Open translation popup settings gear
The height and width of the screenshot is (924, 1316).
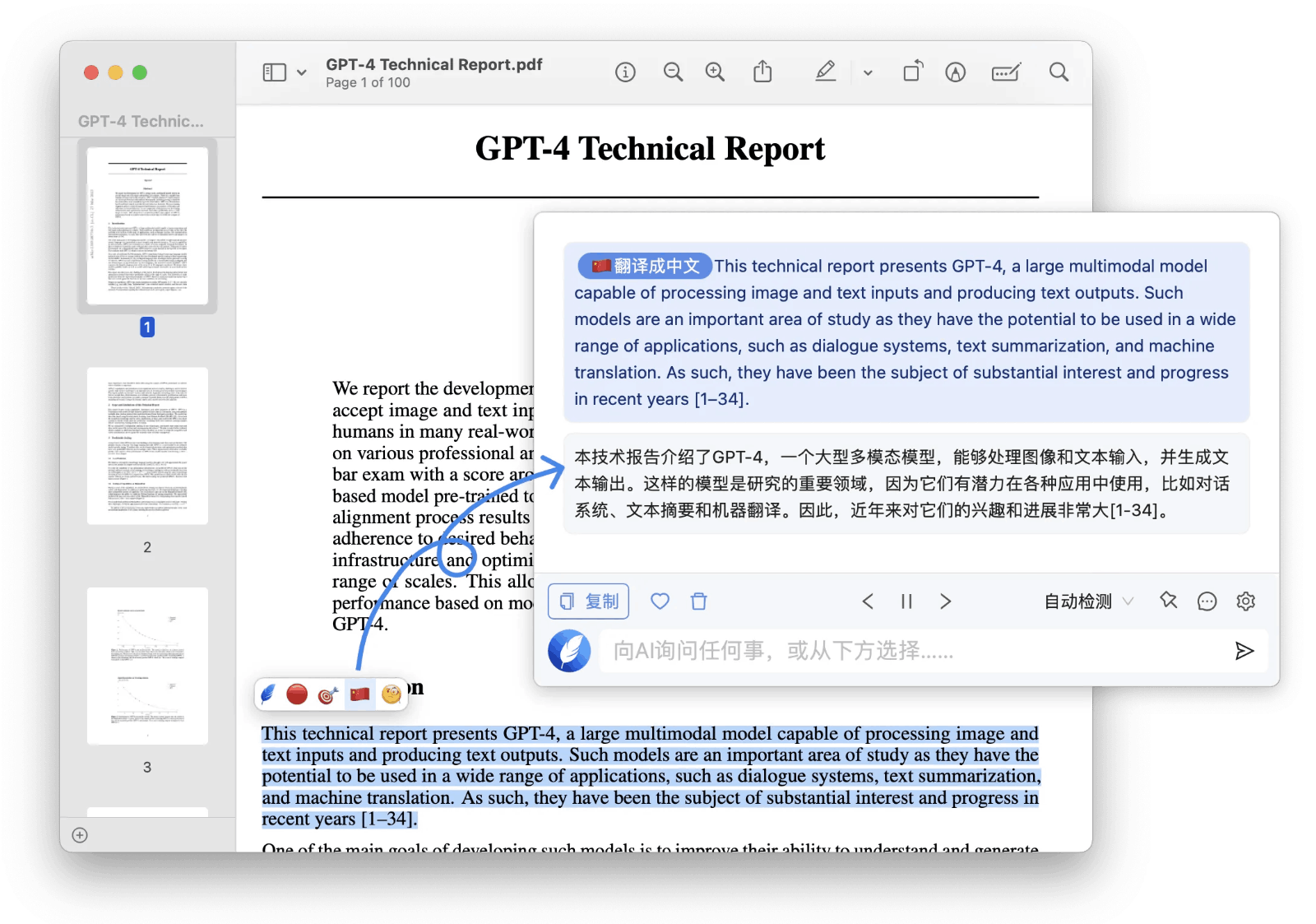pyautogui.click(x=1246, y=601)
